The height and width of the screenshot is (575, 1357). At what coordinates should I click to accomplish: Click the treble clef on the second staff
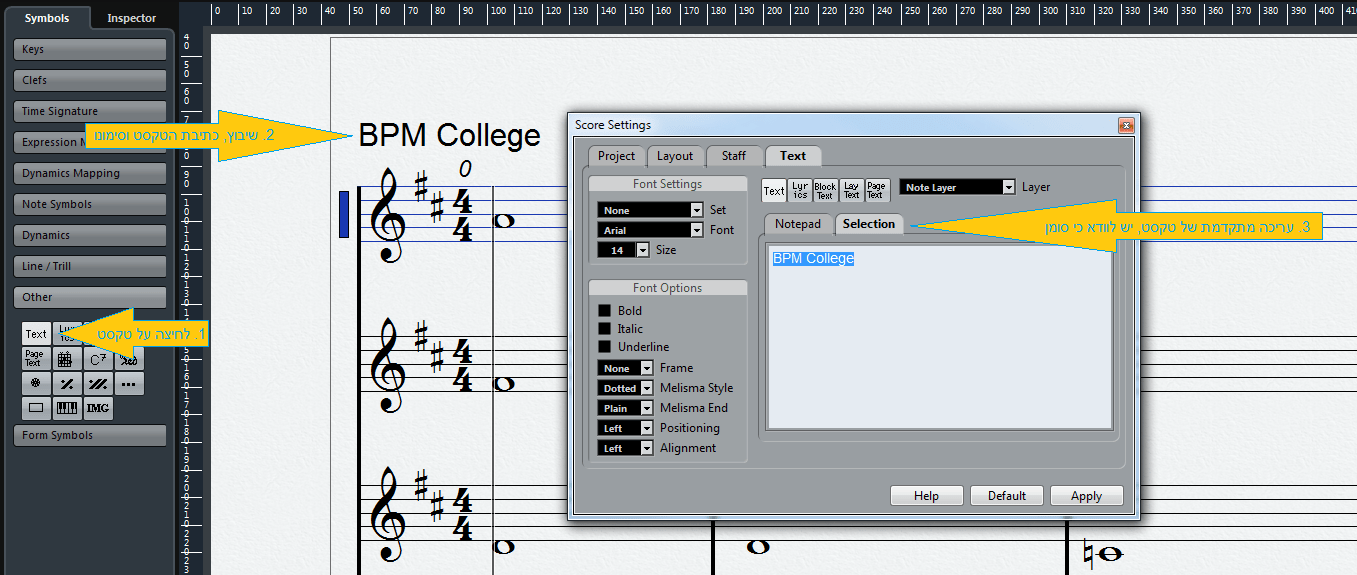point(389,367)
